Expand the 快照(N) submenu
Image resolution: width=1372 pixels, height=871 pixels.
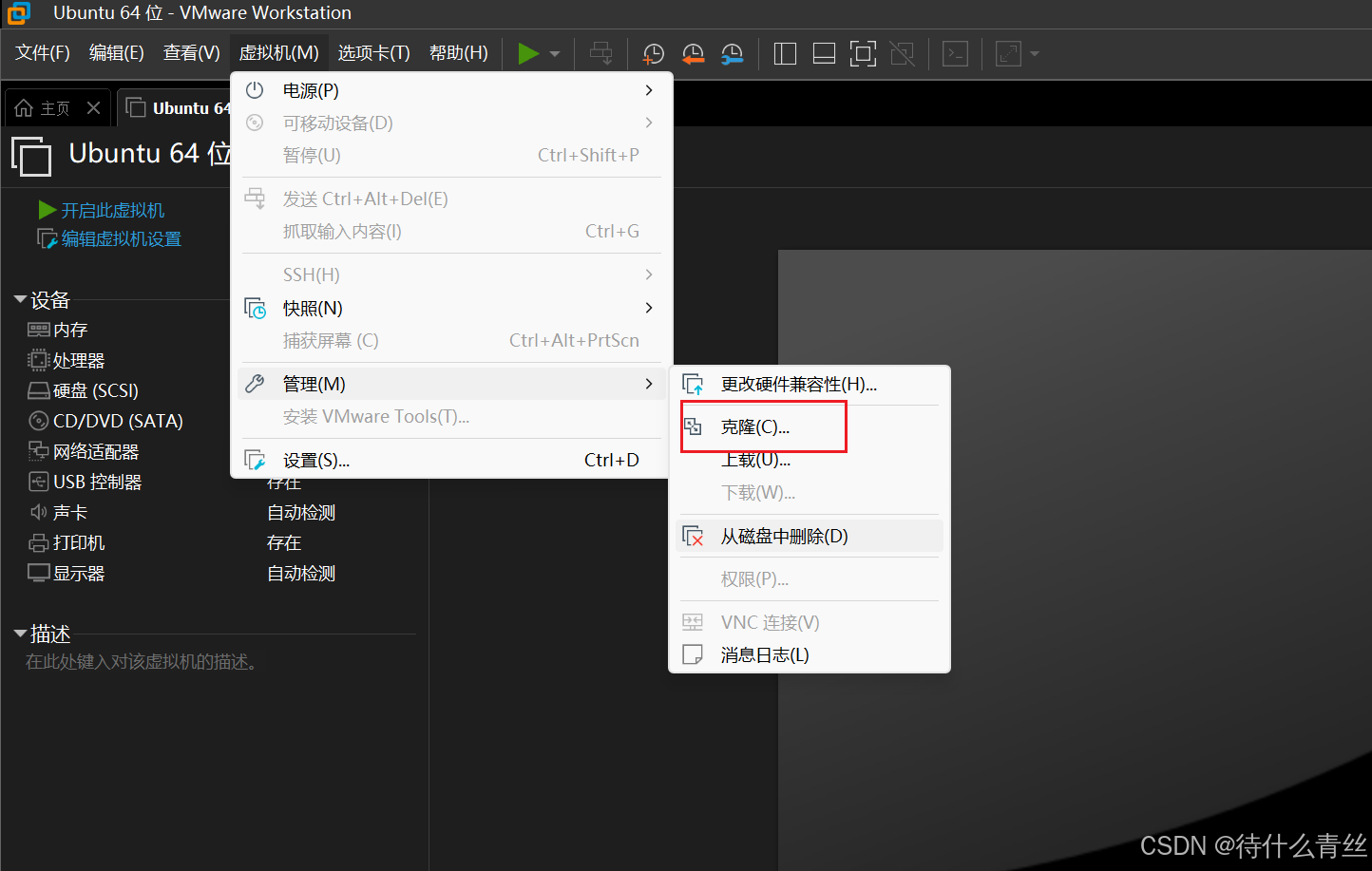coord(451,308)
